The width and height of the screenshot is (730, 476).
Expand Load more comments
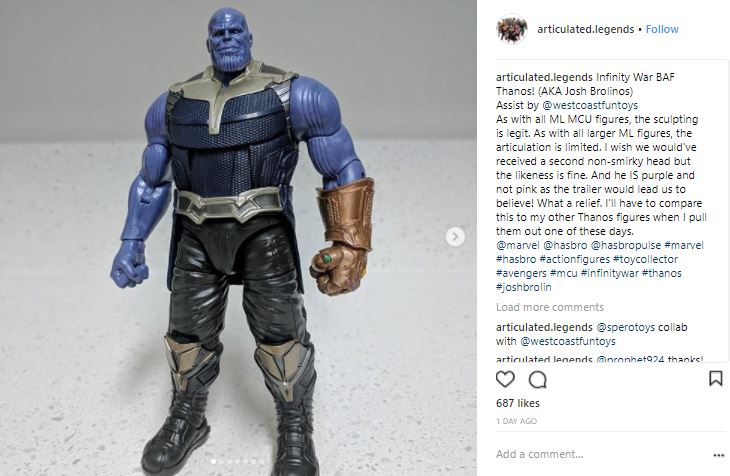pyautogui.click(x=550, y=307)
